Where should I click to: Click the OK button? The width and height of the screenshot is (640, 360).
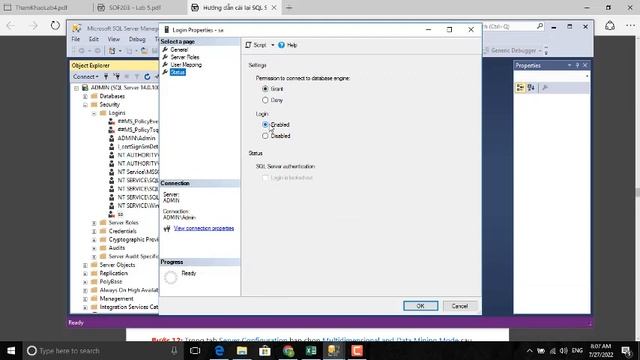pos(420,306)
